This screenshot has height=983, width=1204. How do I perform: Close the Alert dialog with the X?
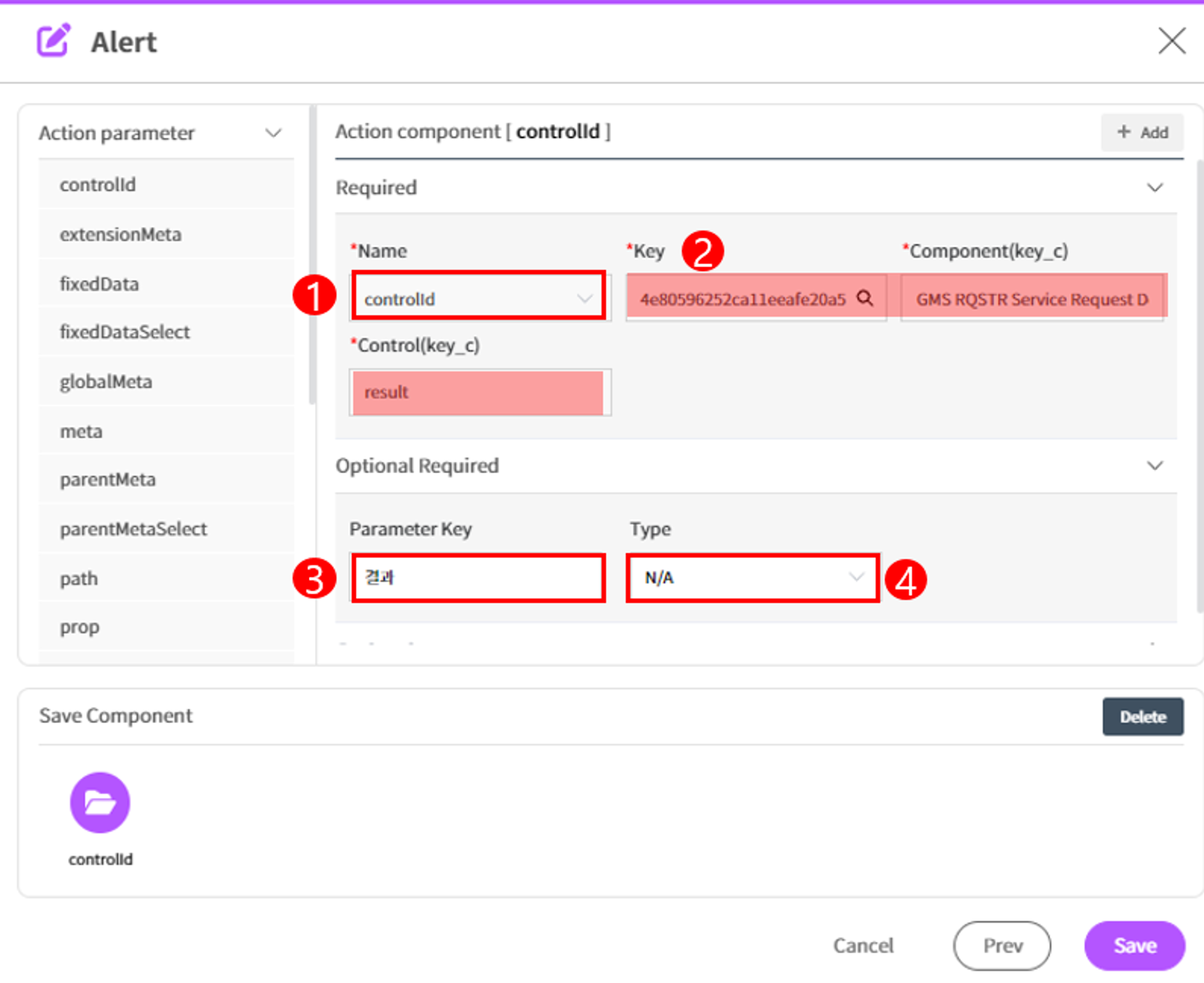pos(1171,40)
